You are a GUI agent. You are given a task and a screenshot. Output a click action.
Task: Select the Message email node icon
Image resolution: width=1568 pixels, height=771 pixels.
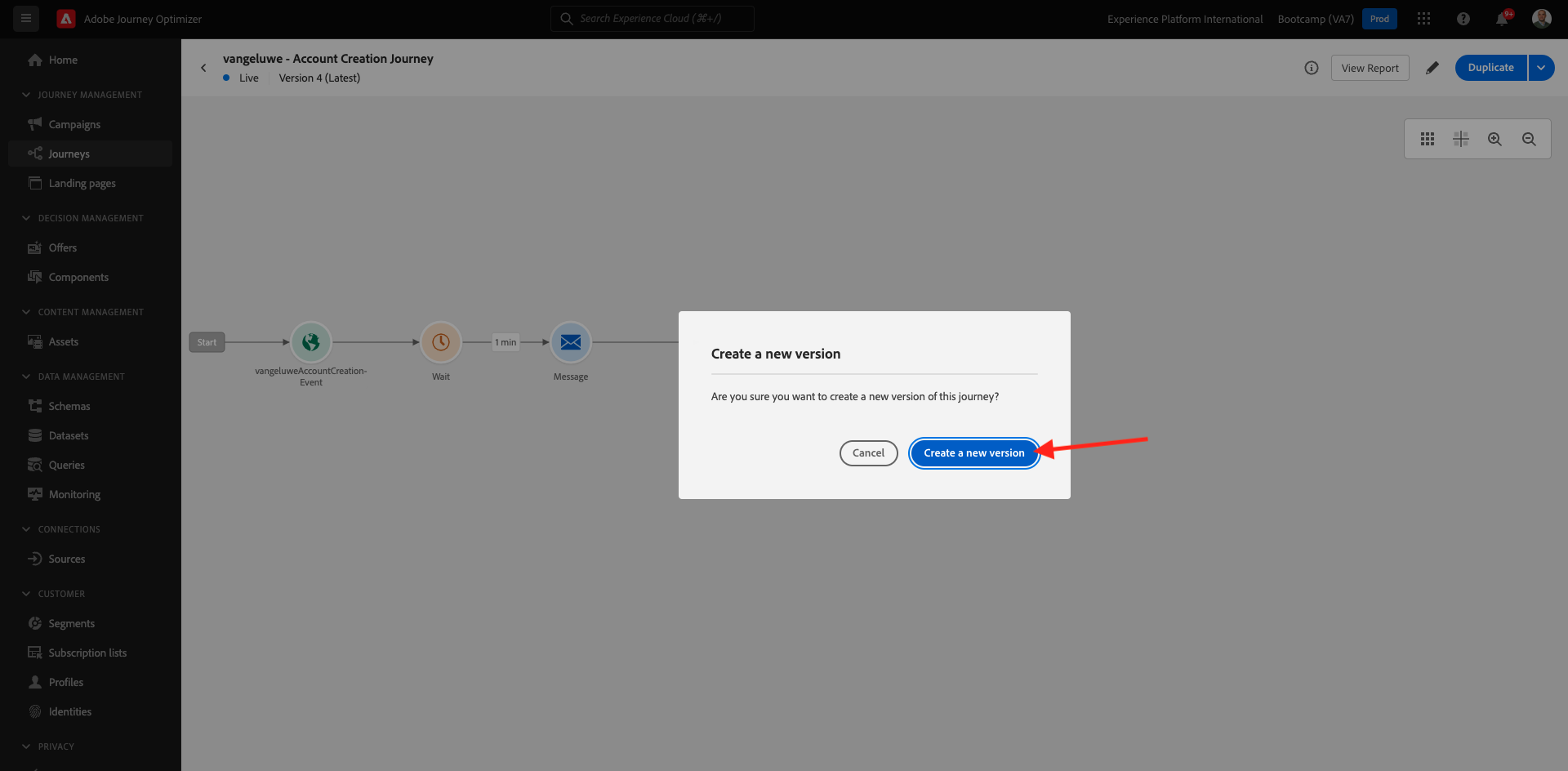pos(571,342)
